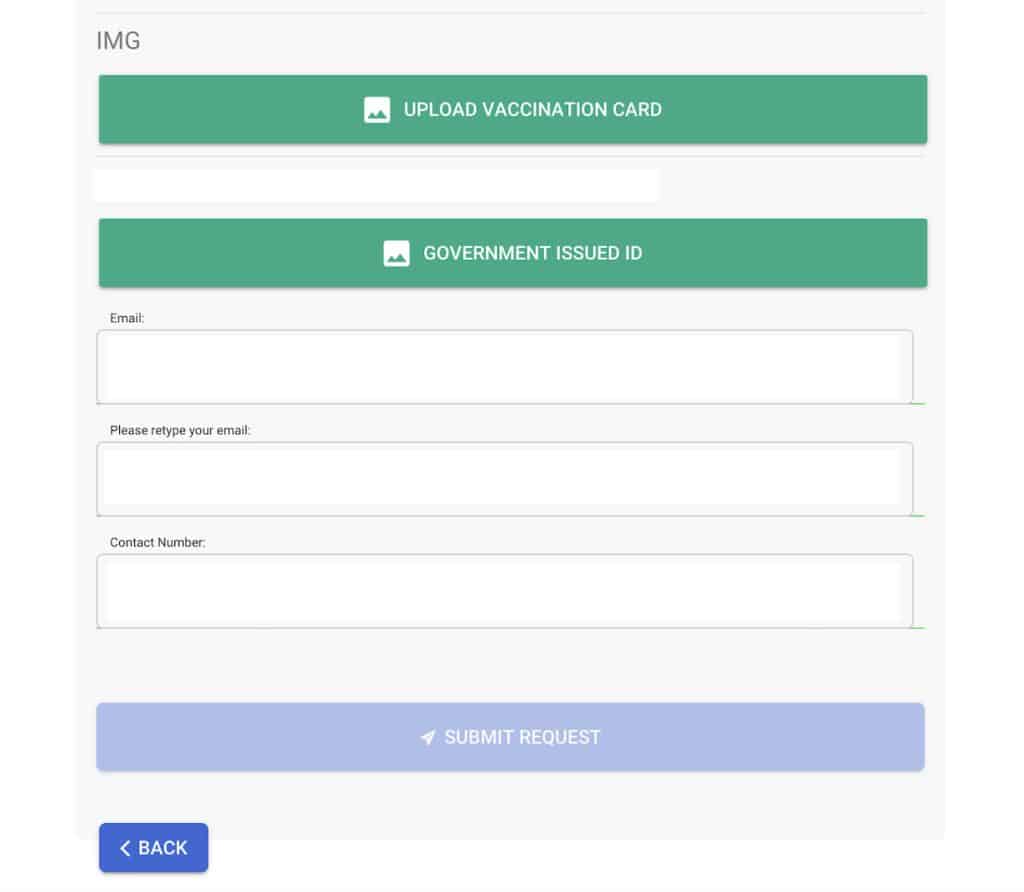Viewport: 1024px width, 892px height.
Task: Click the blank white bar above Government Issued ID
Action: 376,185
